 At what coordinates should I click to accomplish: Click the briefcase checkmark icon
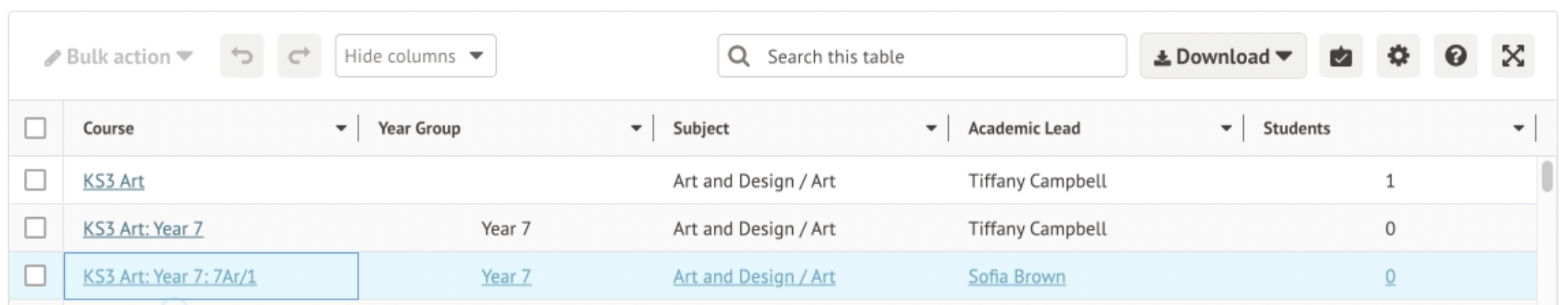(x=1340, y=56)
